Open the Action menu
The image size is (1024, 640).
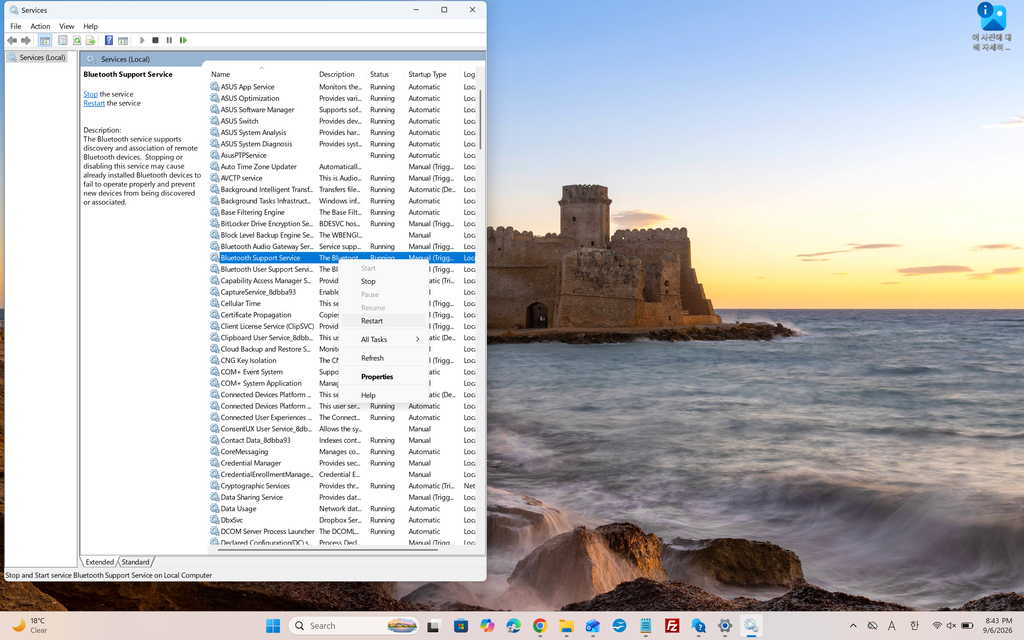[40, 26]
